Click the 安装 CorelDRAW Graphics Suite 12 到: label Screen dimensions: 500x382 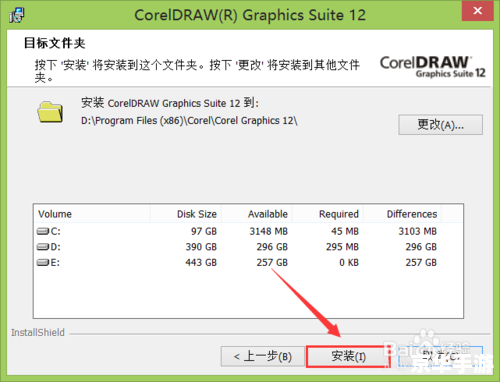point(170,103)
